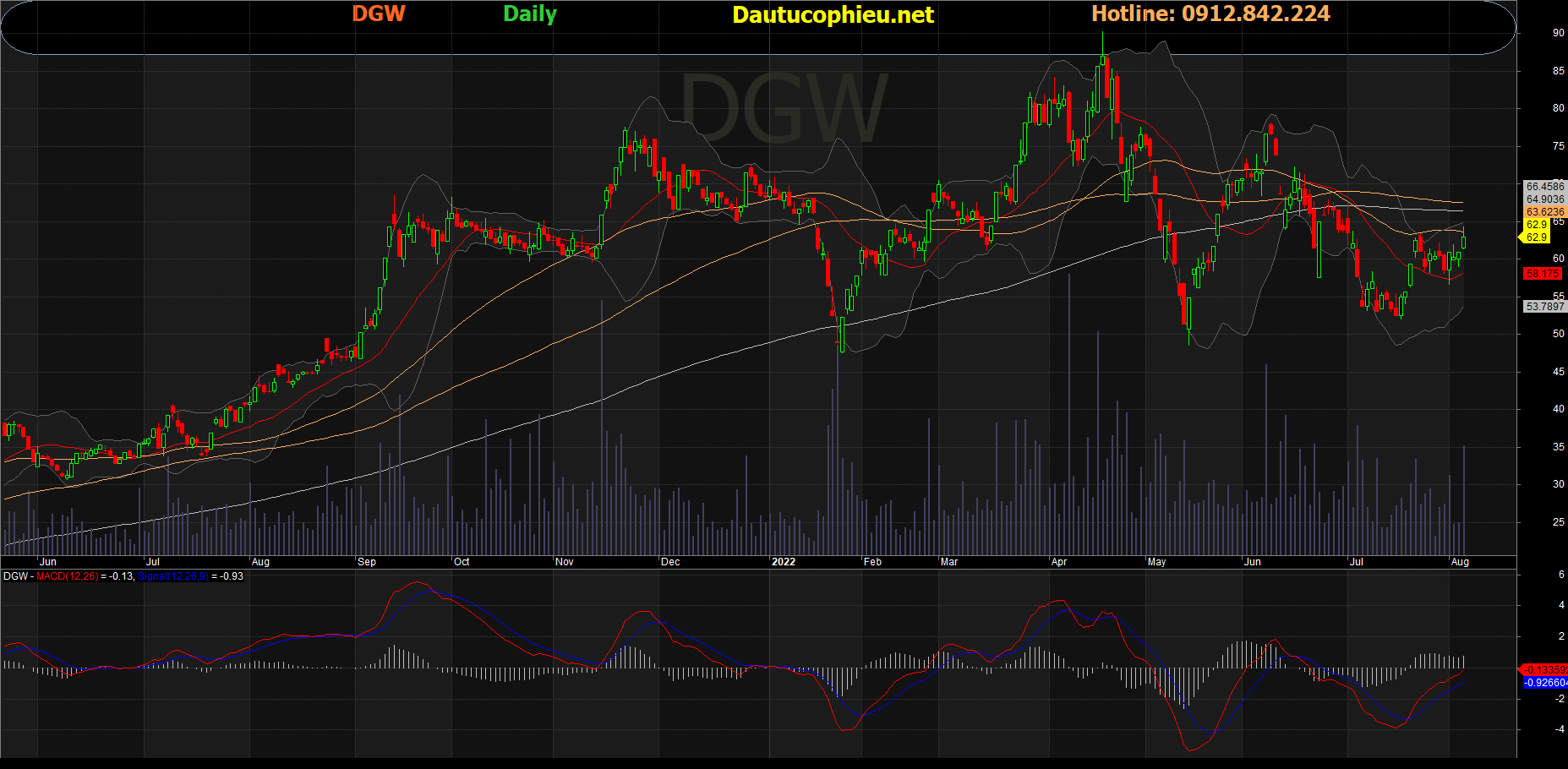Select the red 58.175 price tag
This screenshot has height=769, width=1568.
tap(1543, 274)
